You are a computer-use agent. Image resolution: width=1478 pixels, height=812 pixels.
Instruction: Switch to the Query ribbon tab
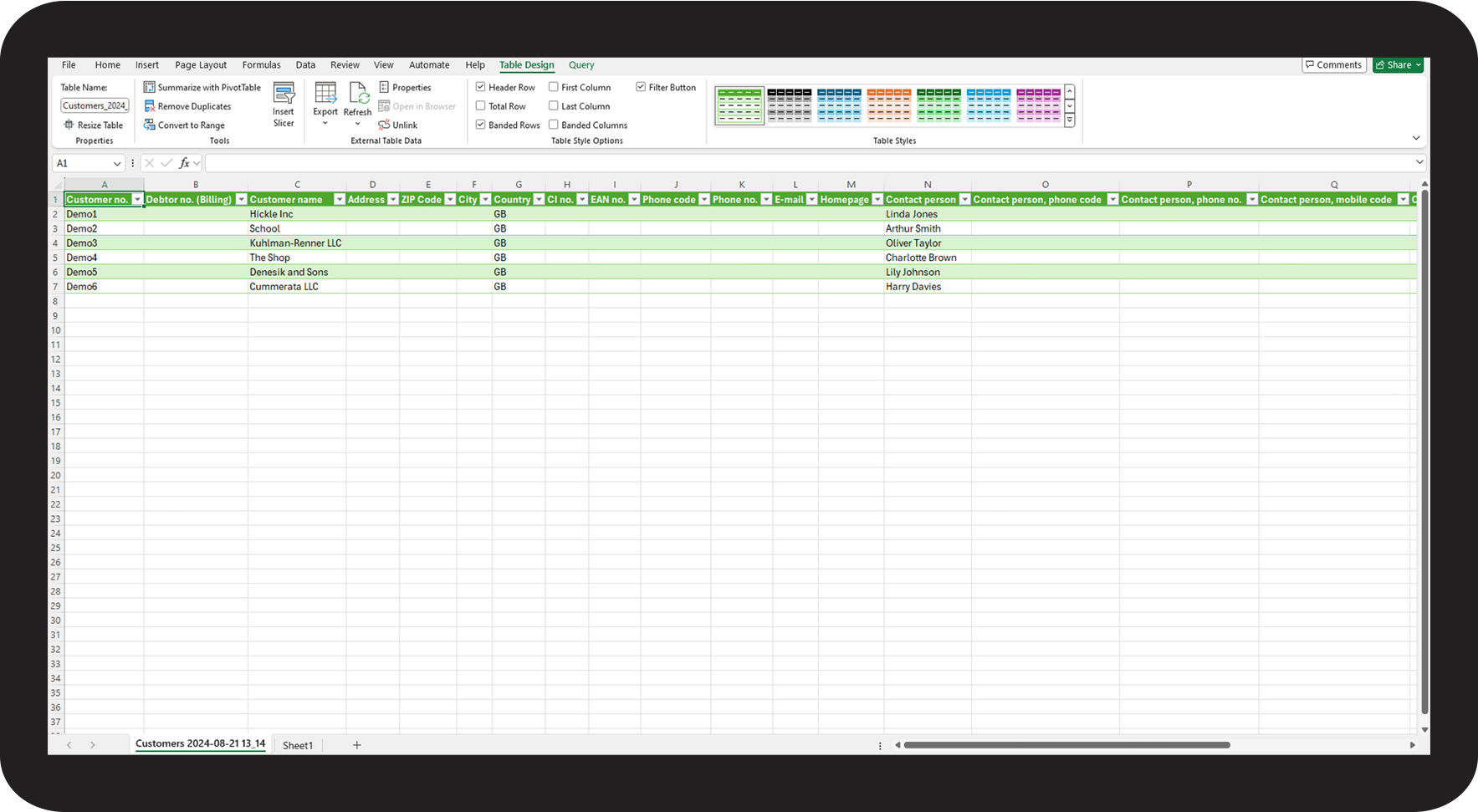(x=581, y=65)
